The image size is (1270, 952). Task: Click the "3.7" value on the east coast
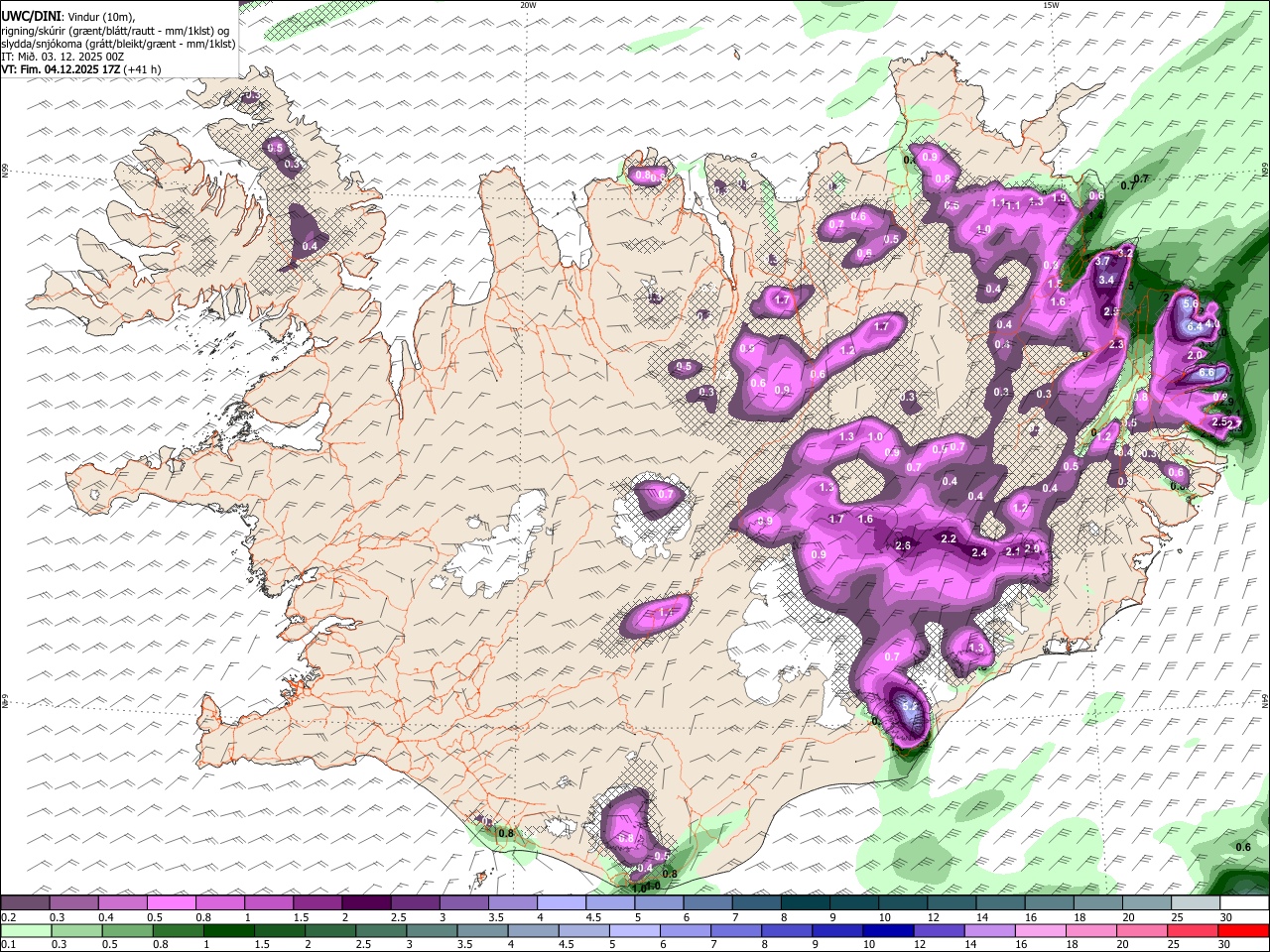click(1102, 262)
